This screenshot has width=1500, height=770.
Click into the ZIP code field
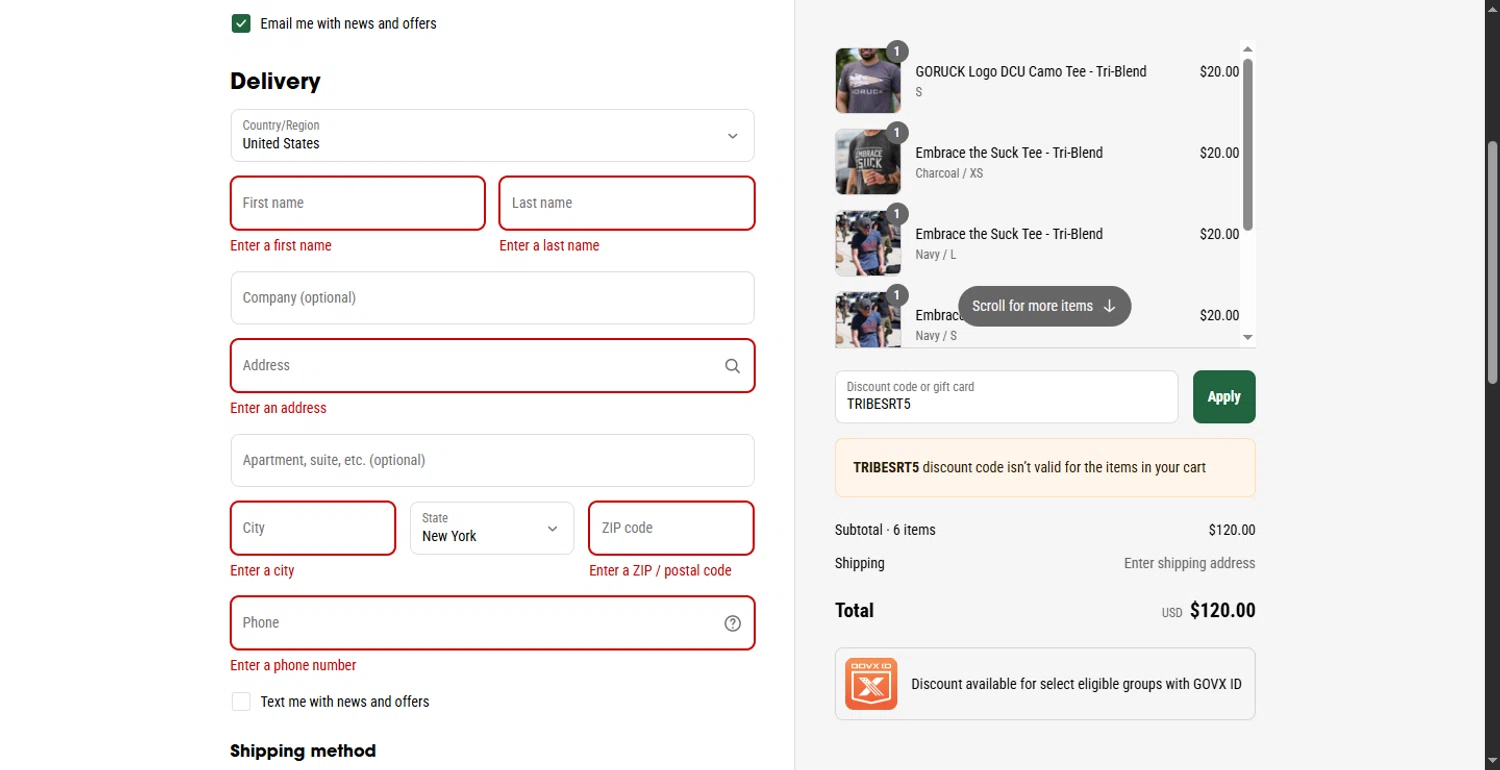pos(671,528)
